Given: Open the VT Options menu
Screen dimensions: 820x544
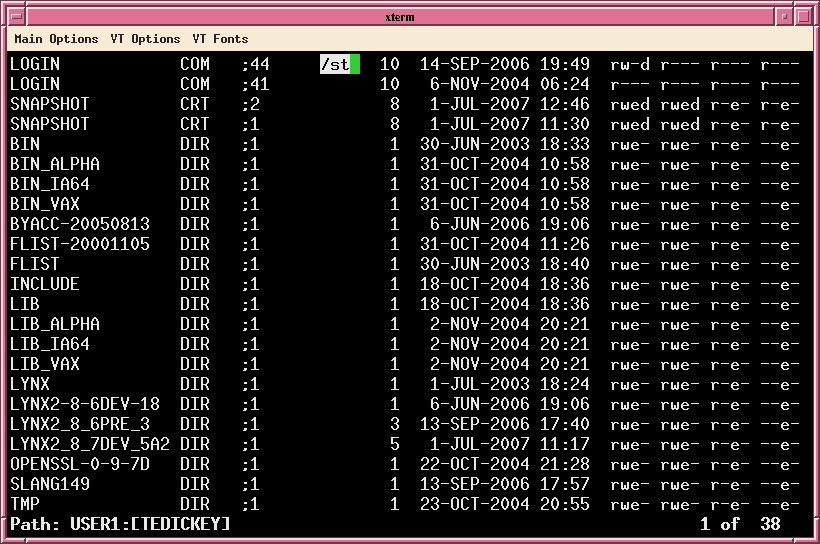Looking at the screenshot, I should click(145, 39).
